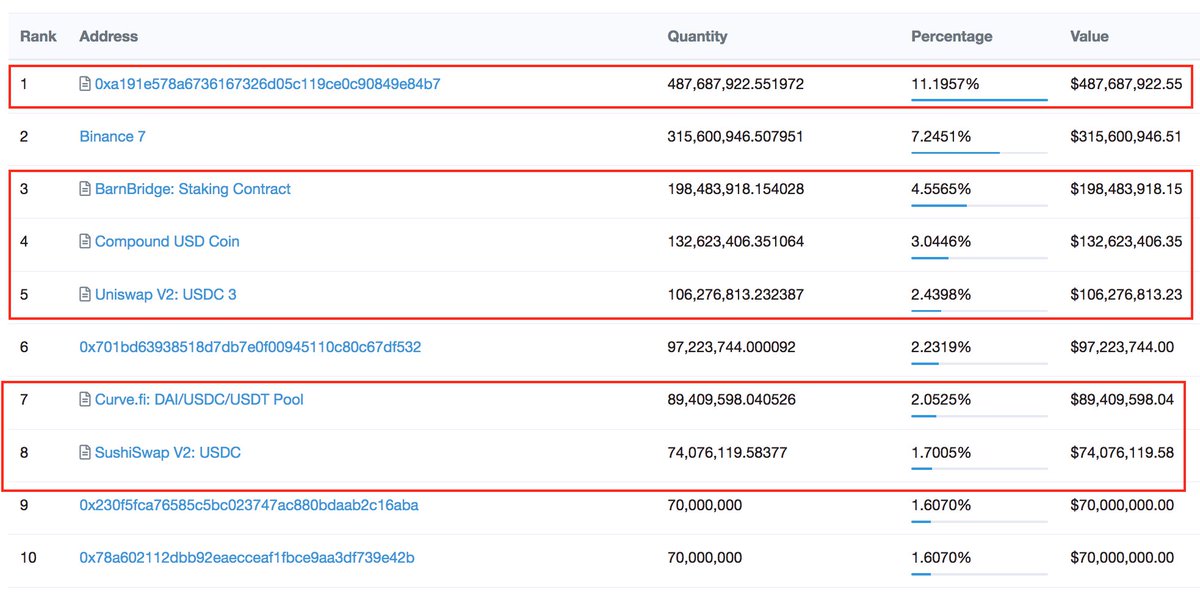Select value $106,276,813.23
This screenshot has height=592, width=1200.
tap(1127, 295)
